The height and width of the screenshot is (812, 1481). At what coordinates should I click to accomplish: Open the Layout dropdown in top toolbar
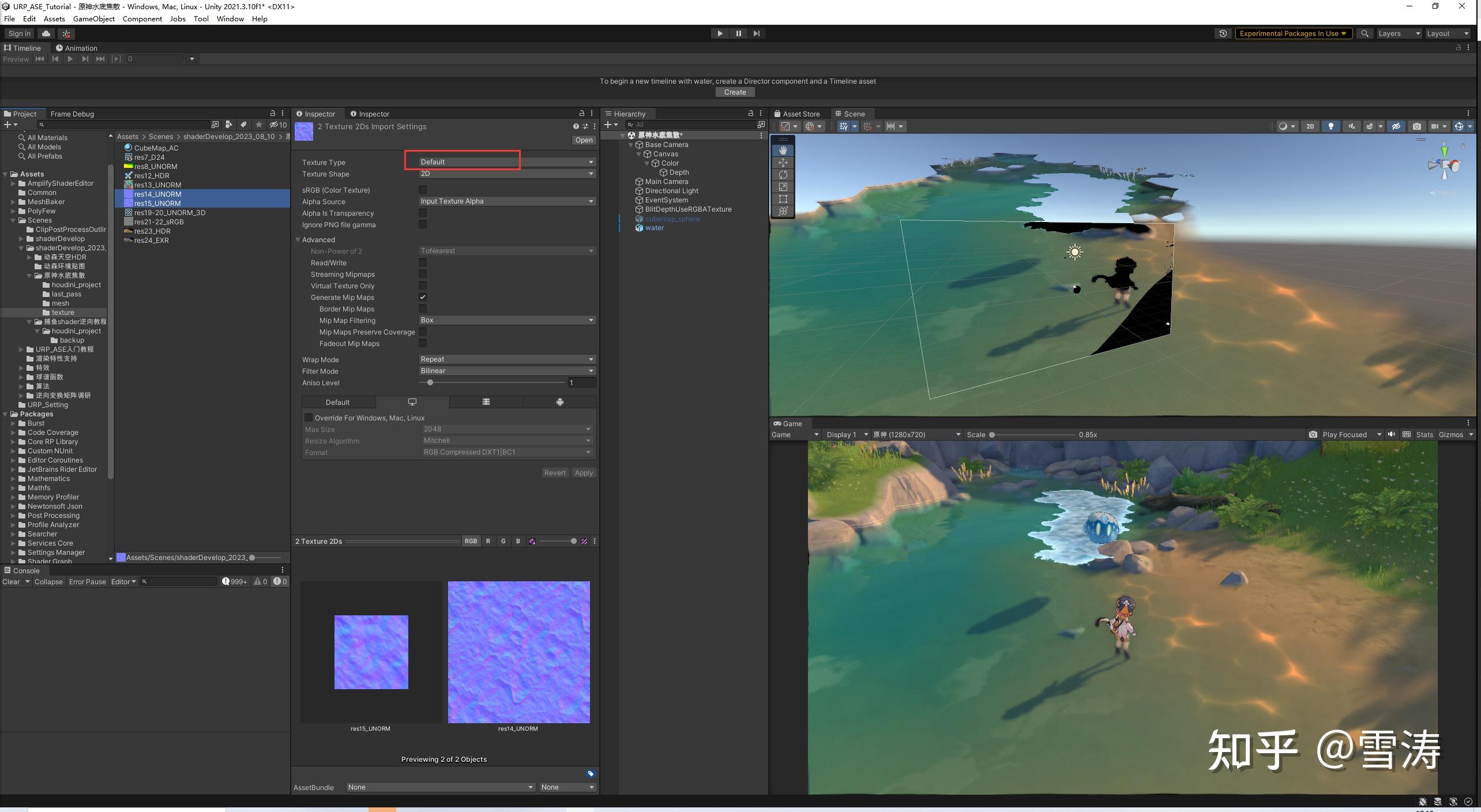pos(1447,33)
